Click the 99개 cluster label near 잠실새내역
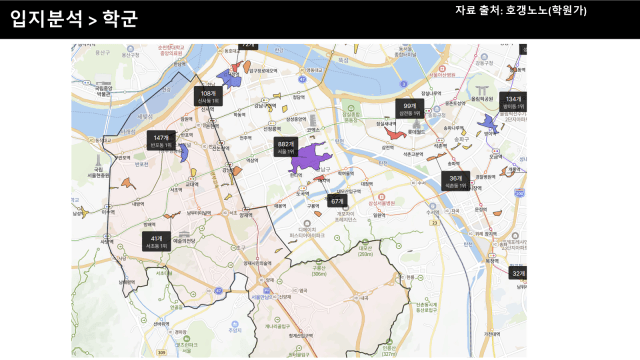The height and width of the screenshot is (360, 640). (409, 109)
